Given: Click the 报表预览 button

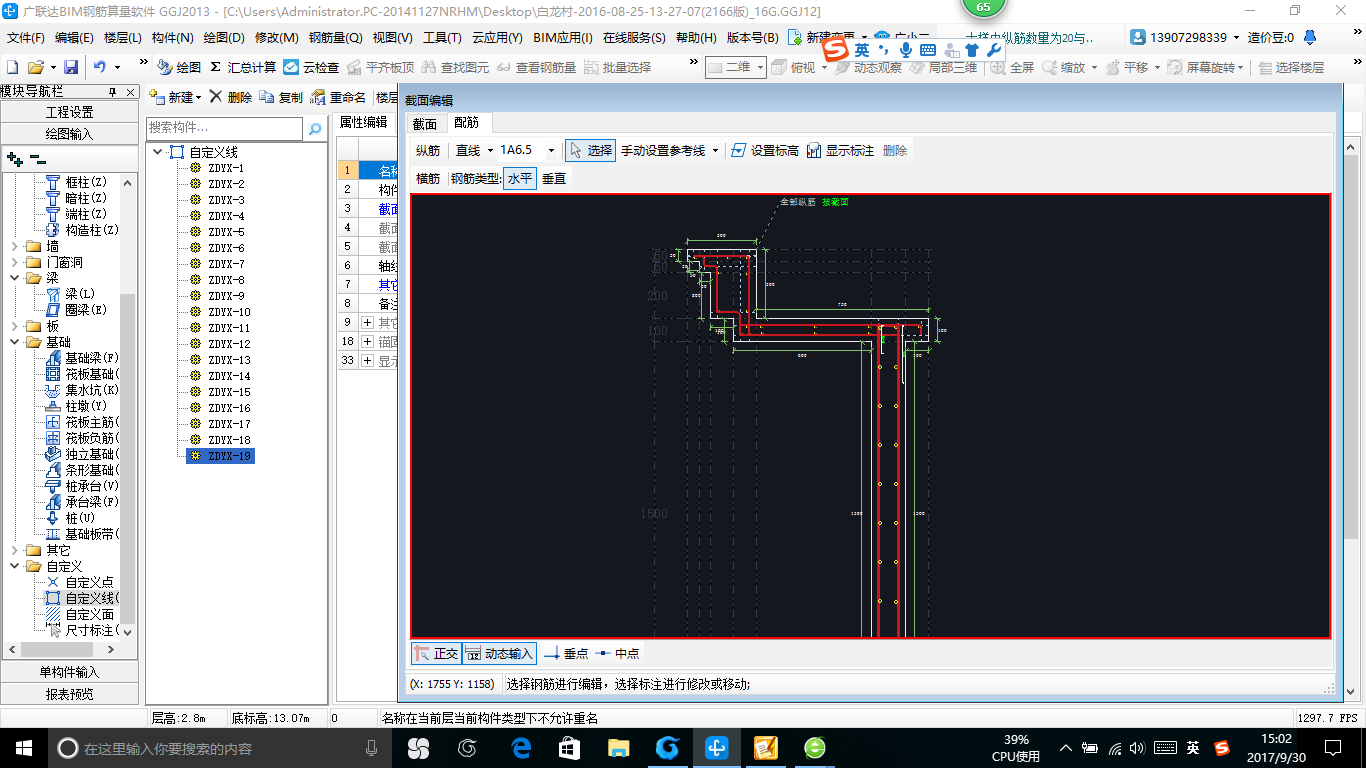Looking at the screenshot, I should 69,694.
